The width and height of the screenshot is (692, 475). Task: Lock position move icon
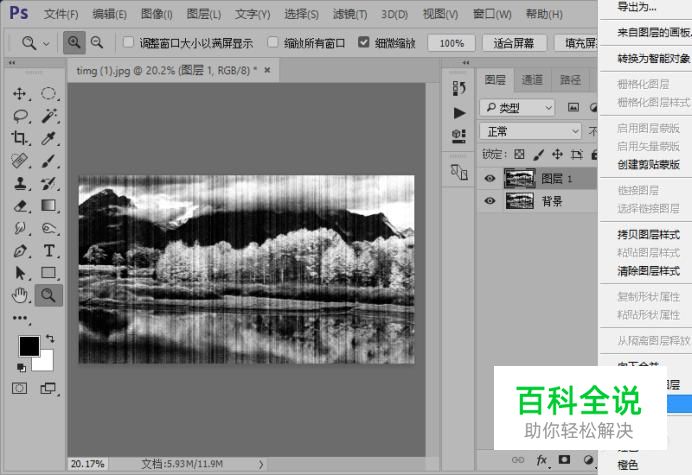557,154
